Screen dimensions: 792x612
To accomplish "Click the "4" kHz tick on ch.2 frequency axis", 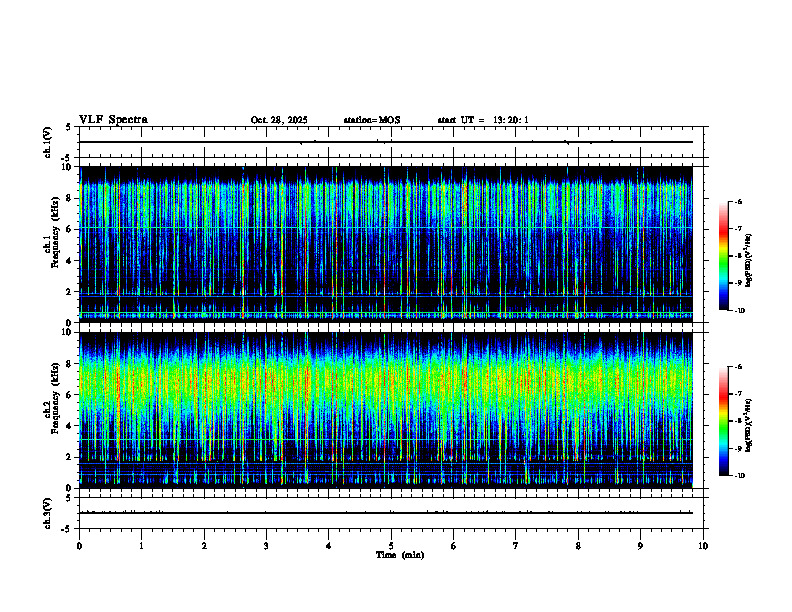I will 70,426.
